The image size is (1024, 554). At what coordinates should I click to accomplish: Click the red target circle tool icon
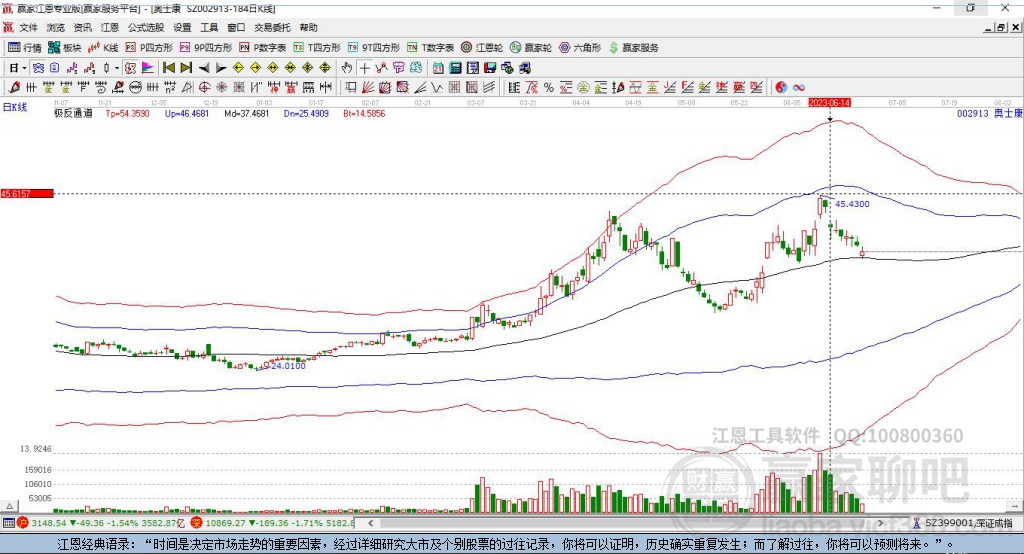(204, 88)
